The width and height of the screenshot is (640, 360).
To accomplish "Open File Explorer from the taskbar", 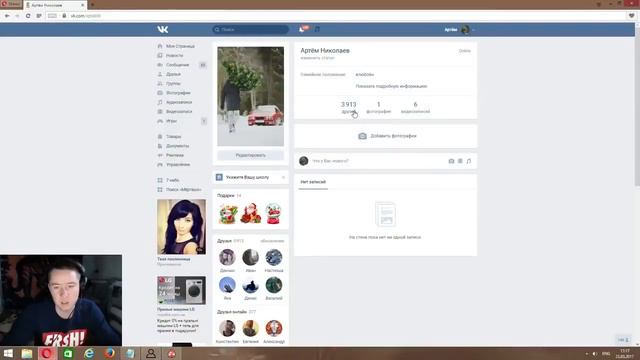I will [x=27, y=353].
